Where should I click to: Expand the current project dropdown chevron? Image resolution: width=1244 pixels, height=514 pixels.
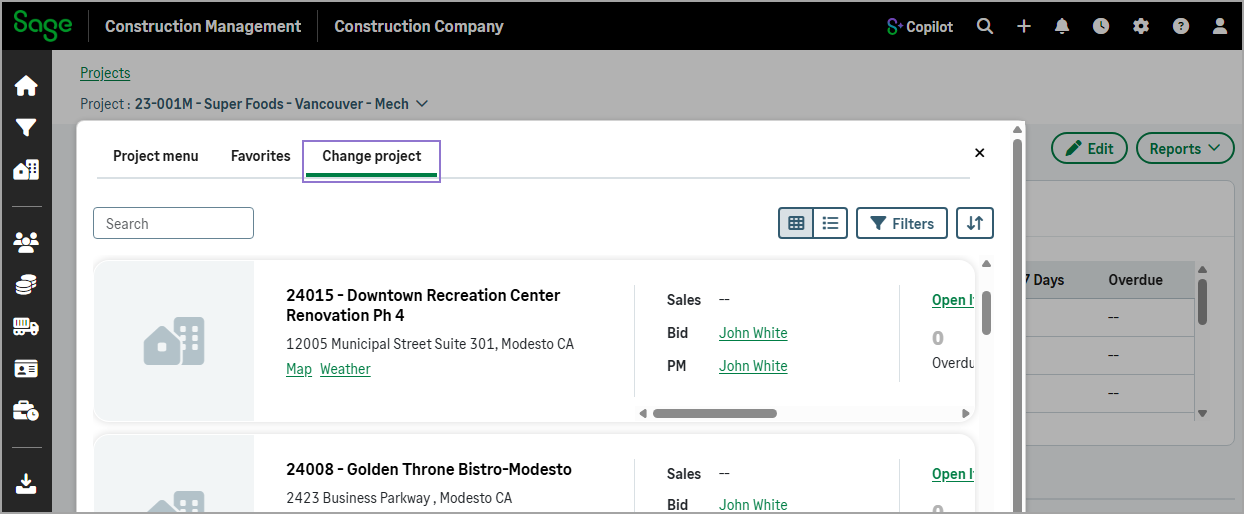click(422, 103)
